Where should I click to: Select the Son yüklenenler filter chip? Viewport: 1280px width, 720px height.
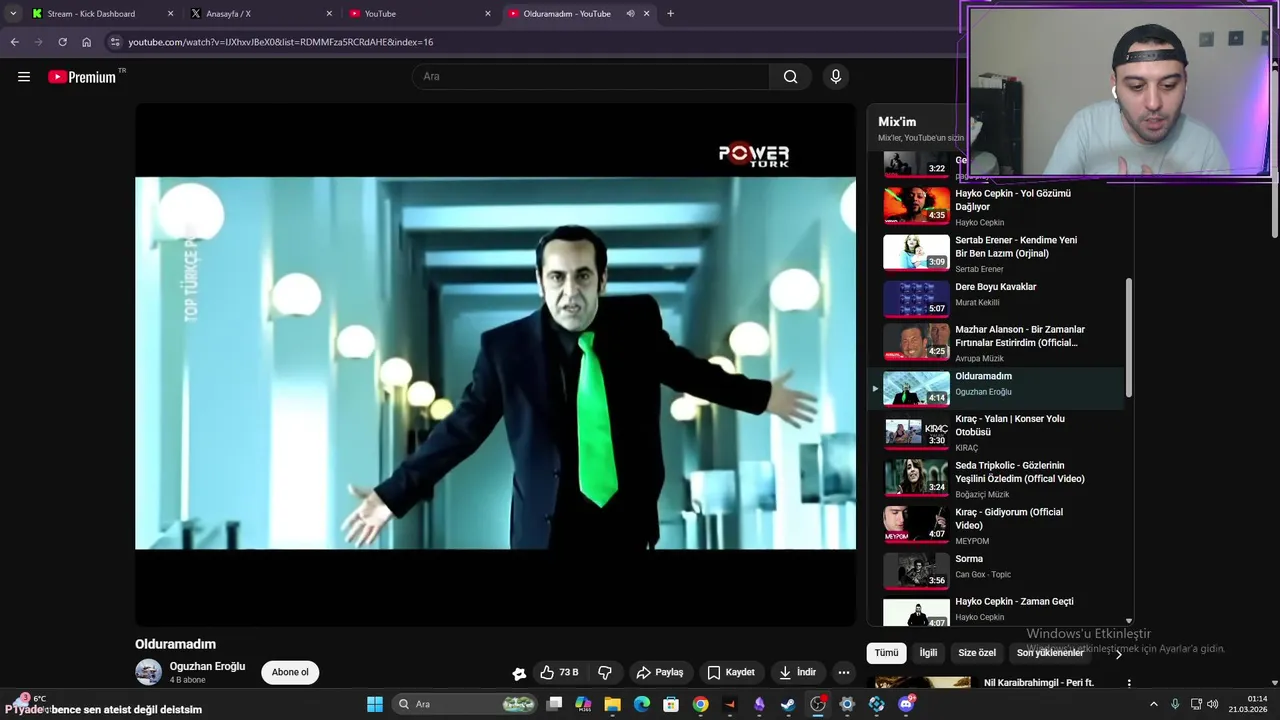pos(1050,653)
